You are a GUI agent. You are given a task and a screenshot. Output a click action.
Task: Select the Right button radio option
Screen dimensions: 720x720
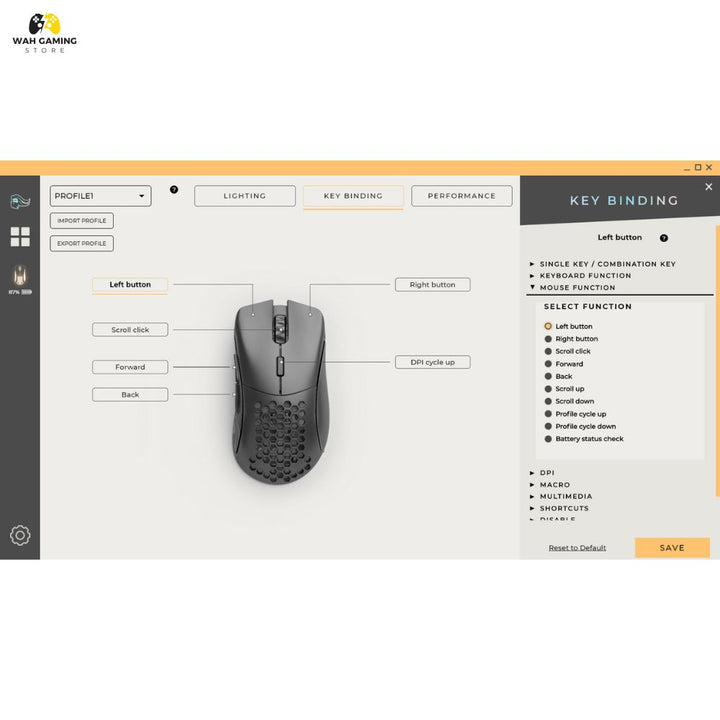pyautogui.click(x=548, y=339)
